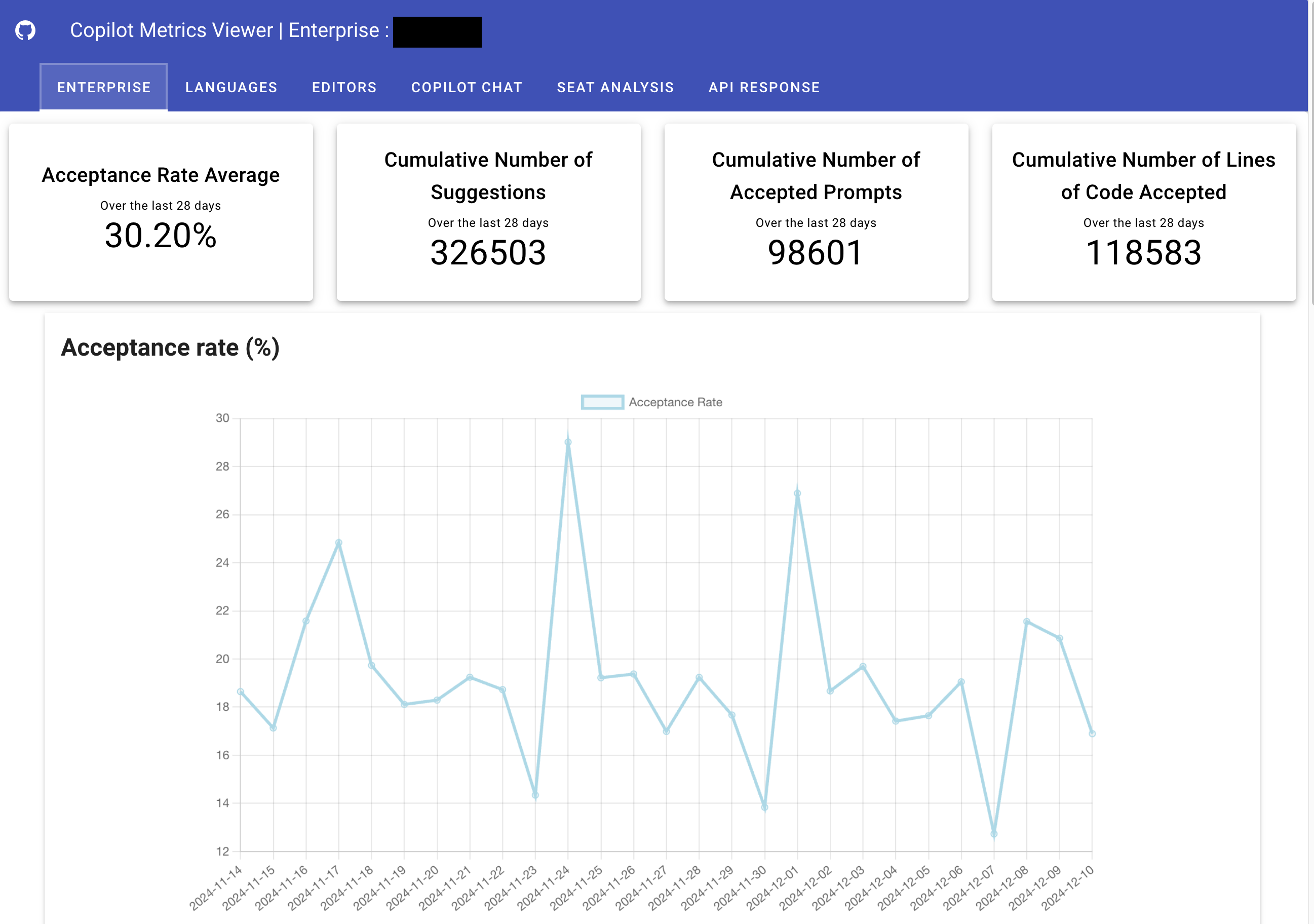Click the Cumulative Number of Suggestions card
Screen dimensions: 1314x924
click(488, 212)
